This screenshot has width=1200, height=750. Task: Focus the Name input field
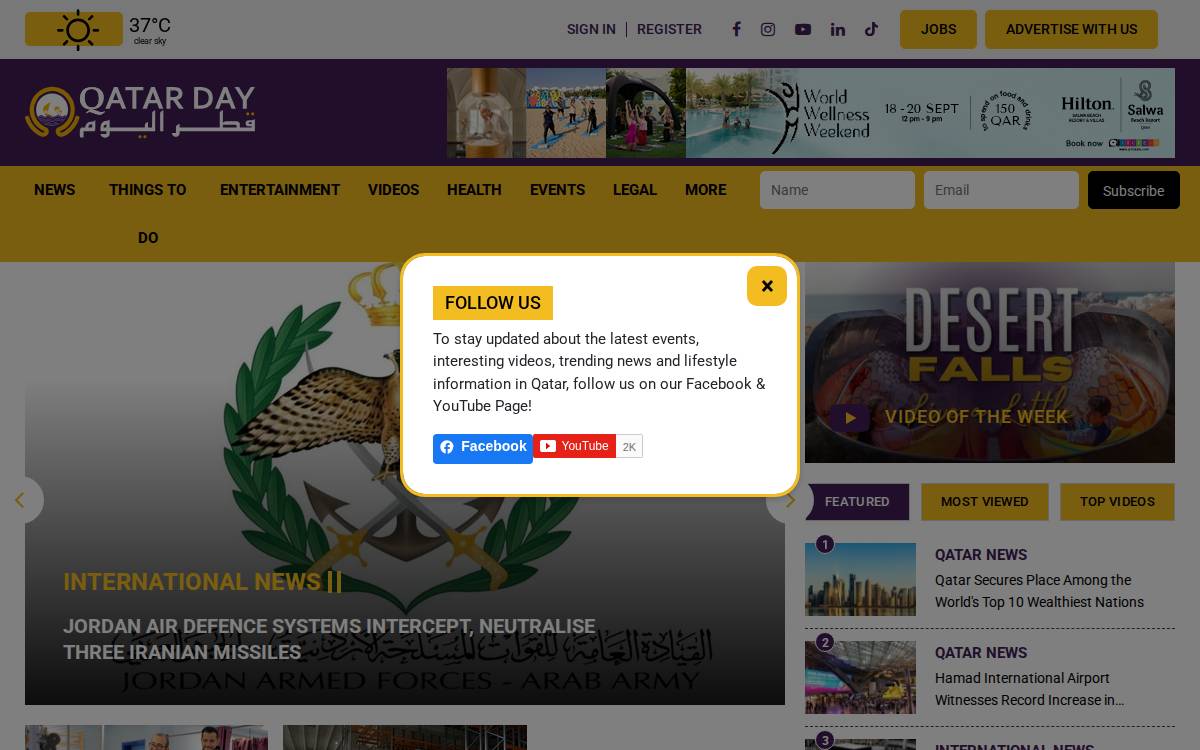pyautogui.click(x=837, y=190)
